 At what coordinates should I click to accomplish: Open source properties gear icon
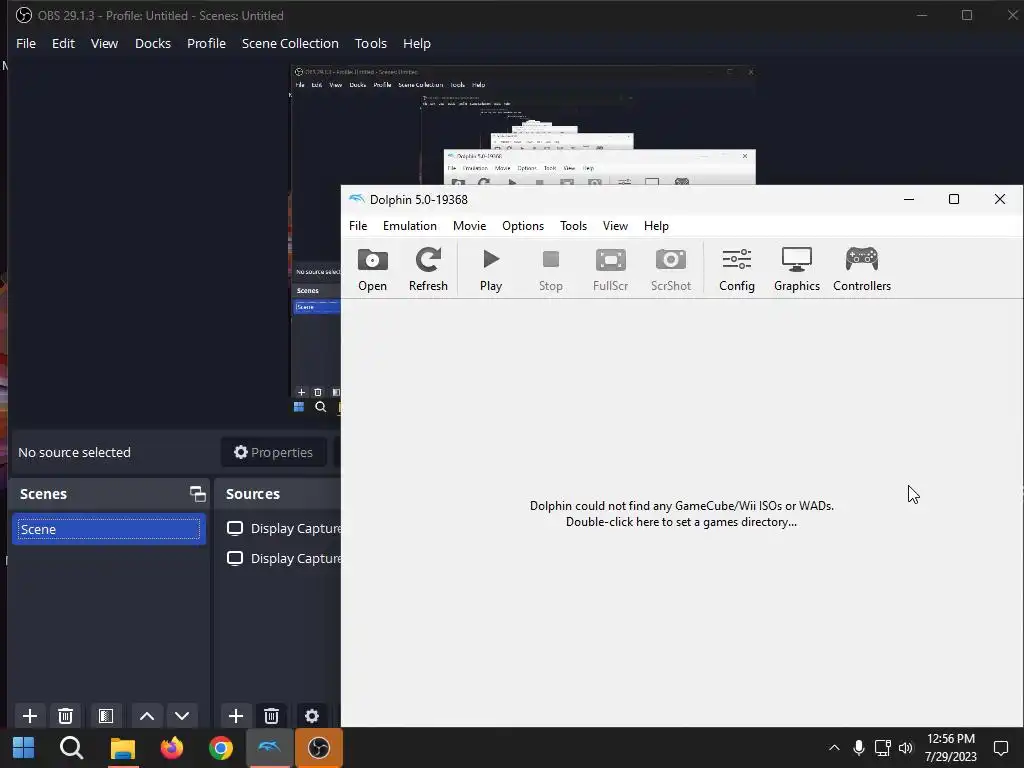tap(312, 716)
